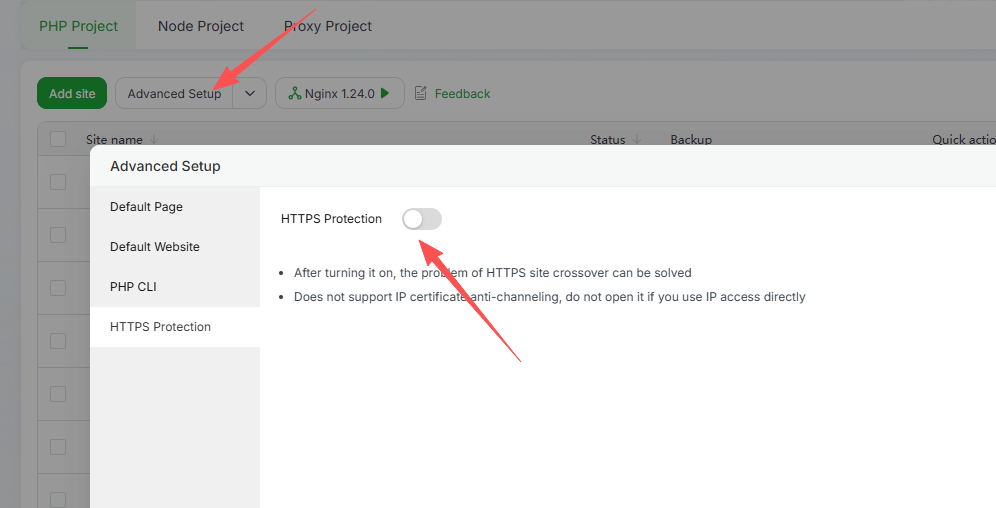Viewport: 996px width, 508px height.
Task: Select Default Website in the setup sidebar
Action: tap(155, 247)
